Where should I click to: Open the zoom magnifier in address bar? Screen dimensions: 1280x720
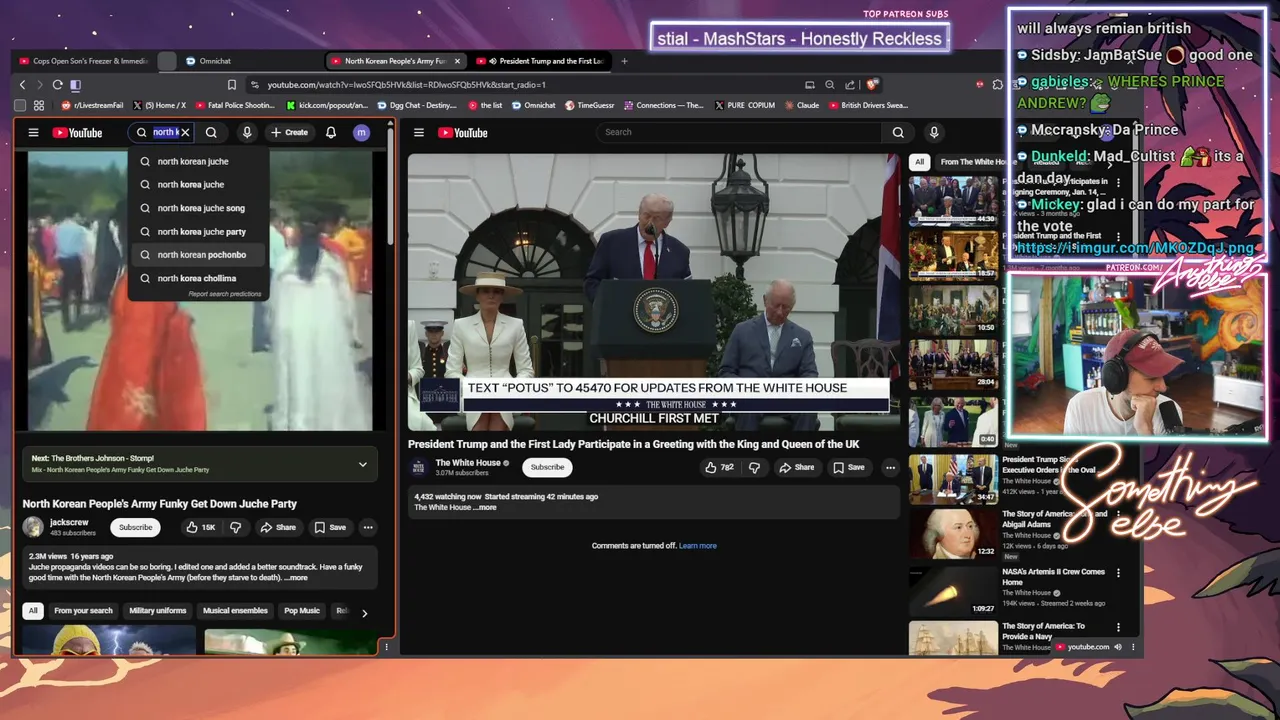[x=830, y=85]
